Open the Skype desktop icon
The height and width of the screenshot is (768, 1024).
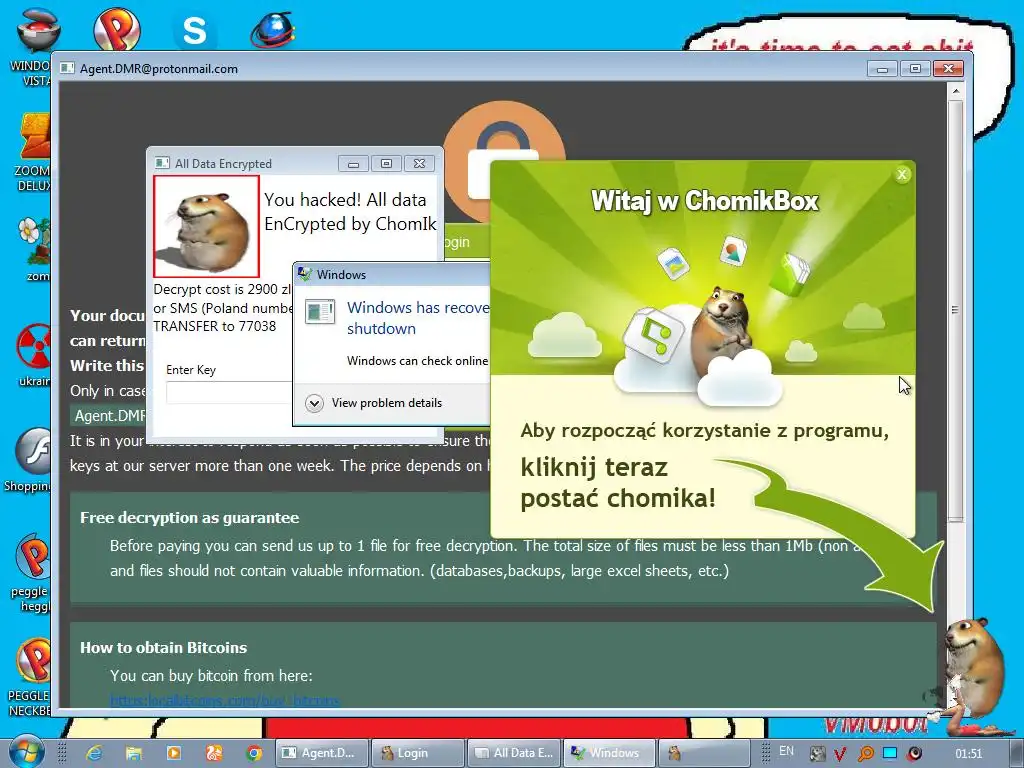[195, 31]
